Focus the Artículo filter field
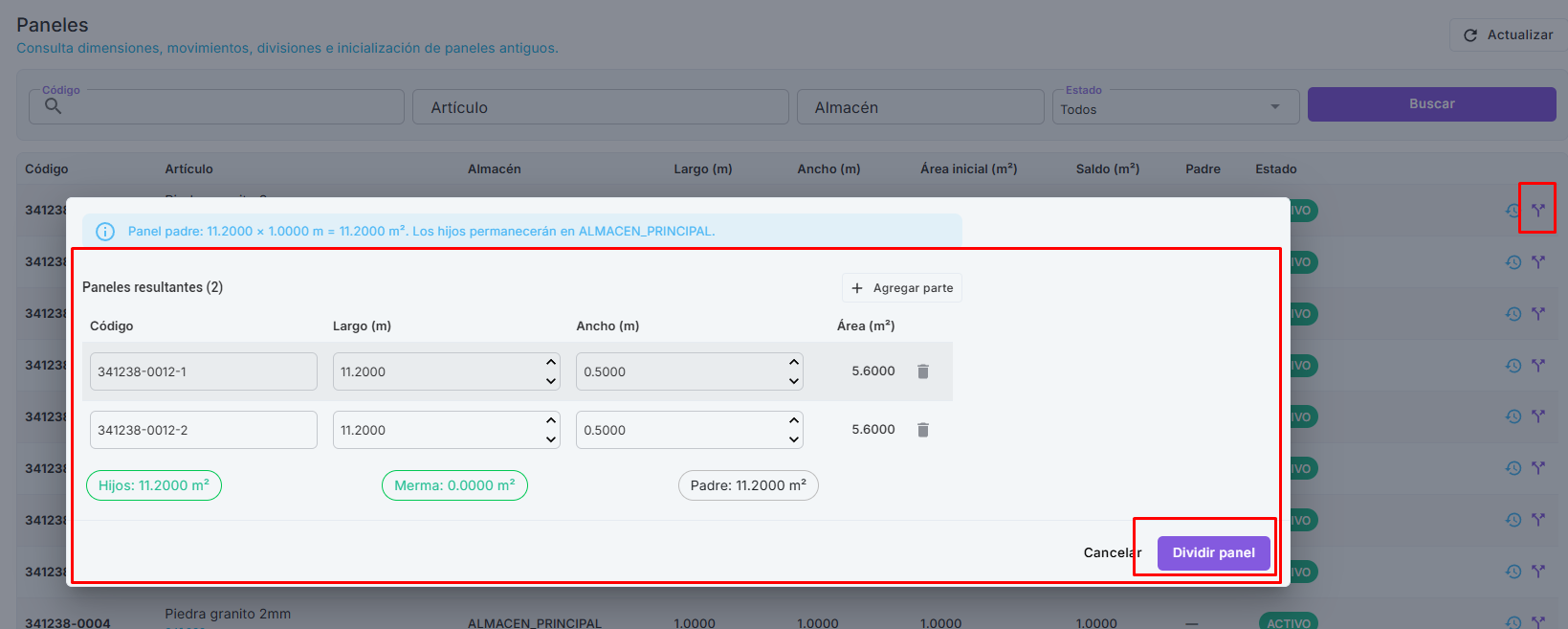1568x629 pixels. point(601,106)
